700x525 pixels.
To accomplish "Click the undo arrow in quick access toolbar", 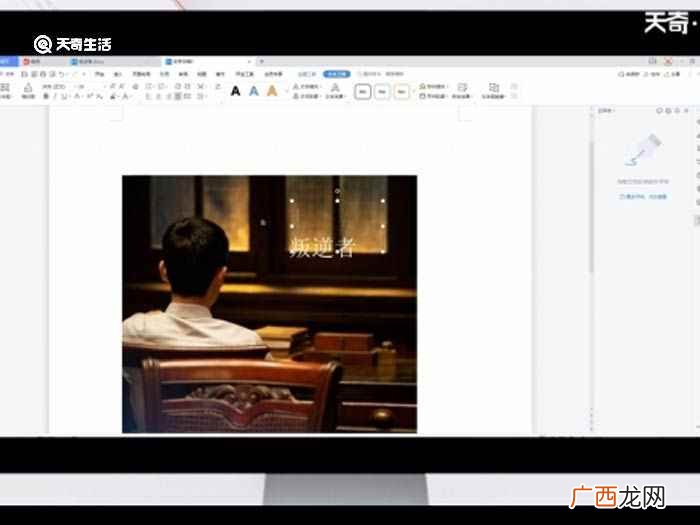I will coord(62,74).
